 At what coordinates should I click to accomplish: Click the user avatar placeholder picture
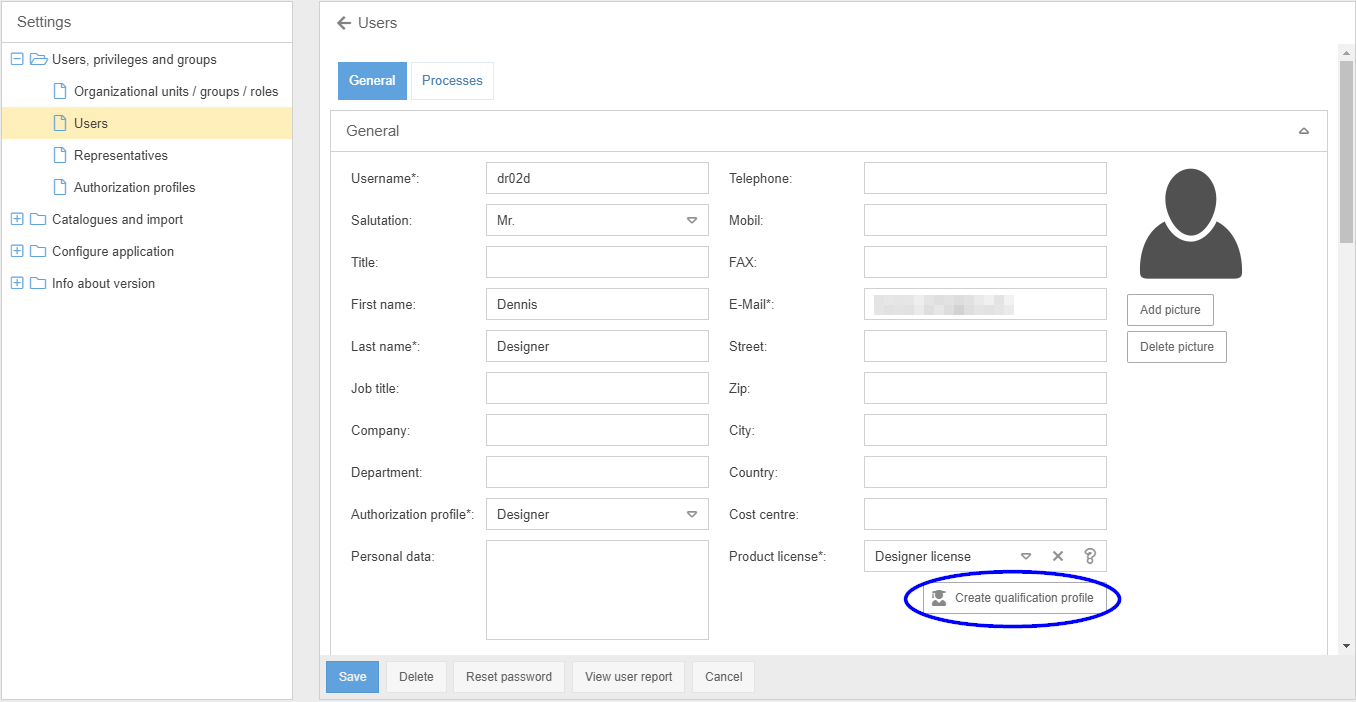point(1190,223)
